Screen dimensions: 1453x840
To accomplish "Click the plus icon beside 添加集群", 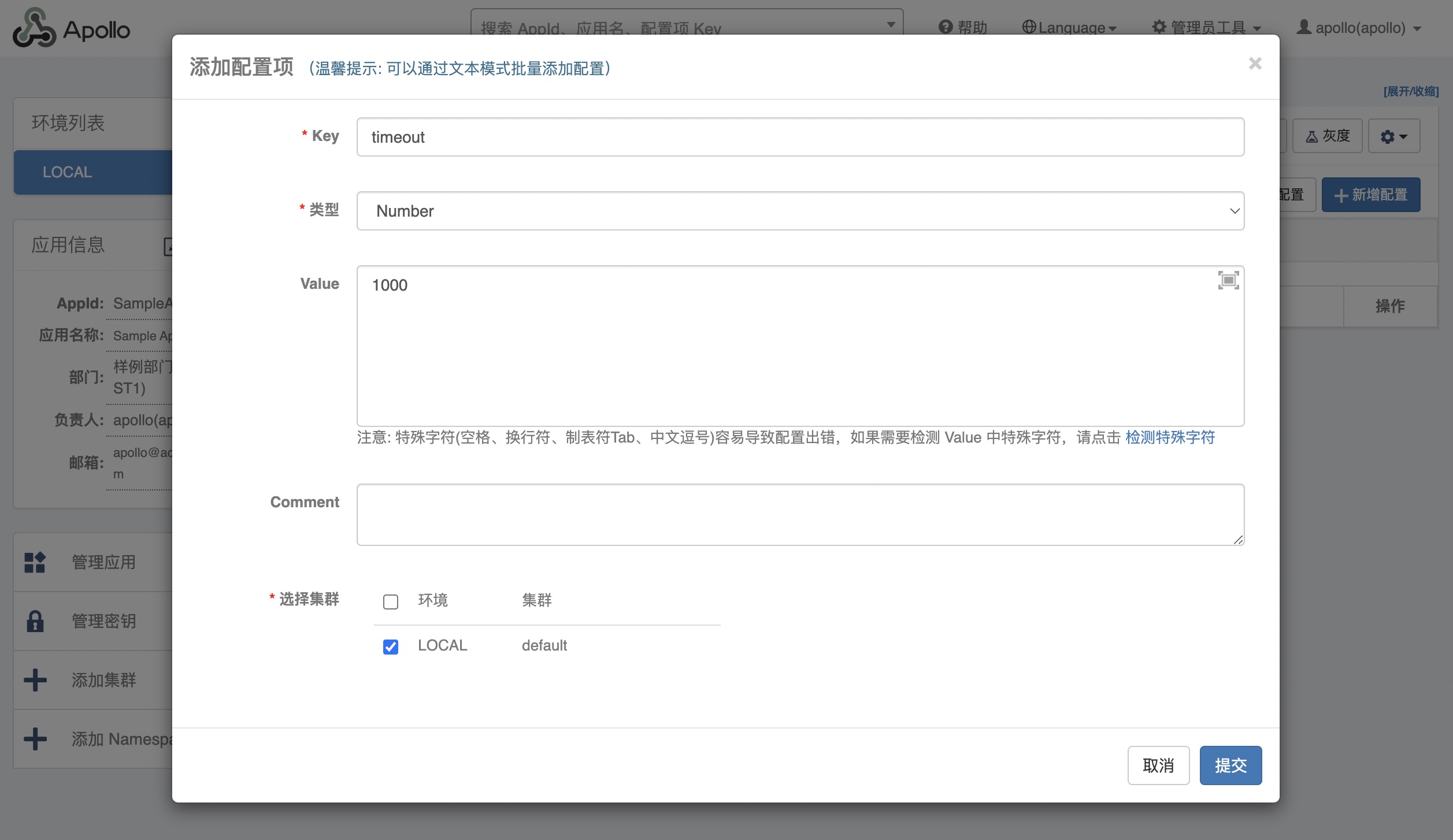I will pos(35,680).
